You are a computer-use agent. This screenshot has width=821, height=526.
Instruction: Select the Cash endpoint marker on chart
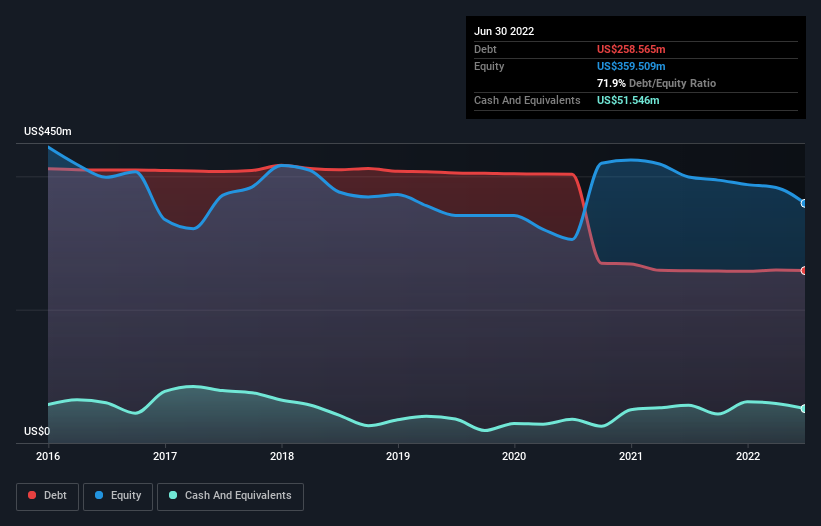point(804,409)
